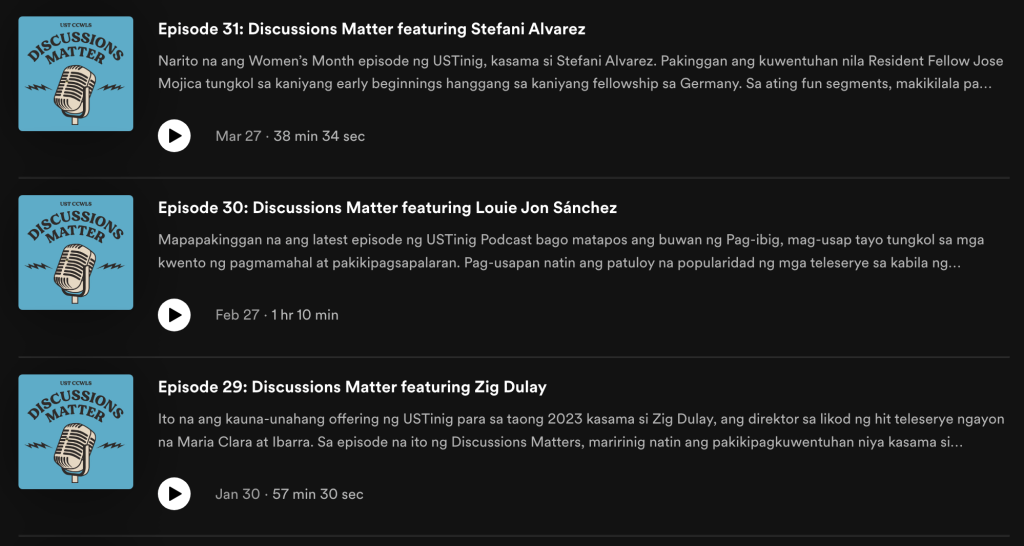Play Episode 29 featuring Zig Dulay
This screenshot has width=1024, height=546.
(x=174, y=494)
